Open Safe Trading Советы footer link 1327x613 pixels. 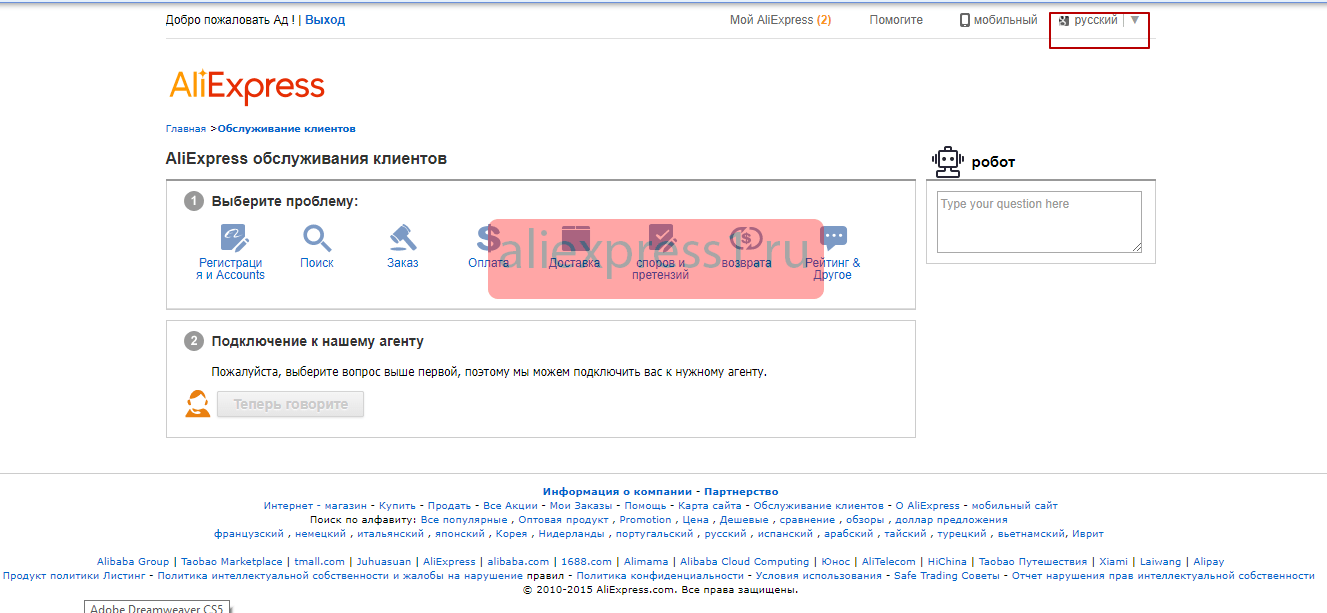[947, 576]
